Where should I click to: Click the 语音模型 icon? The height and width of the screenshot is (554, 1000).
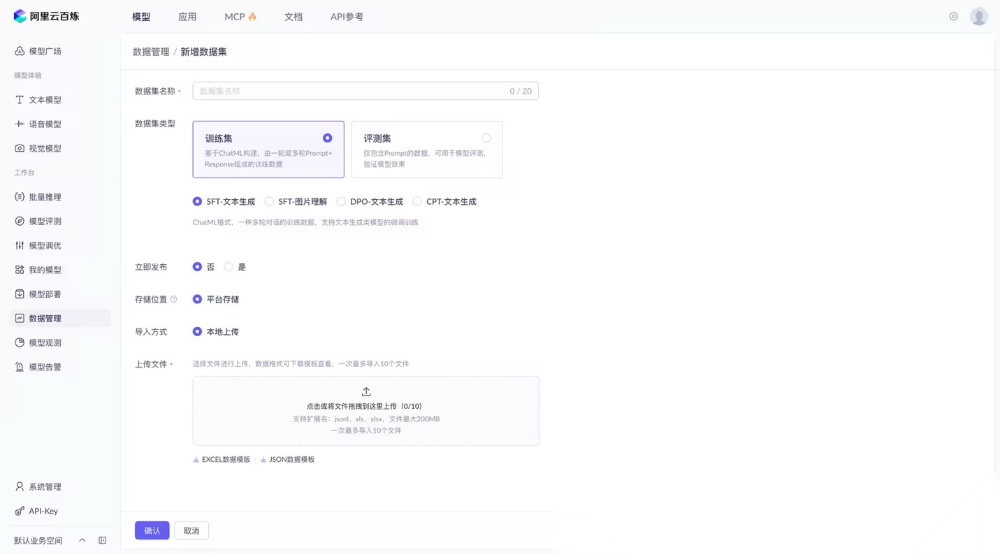coord(20,124)
